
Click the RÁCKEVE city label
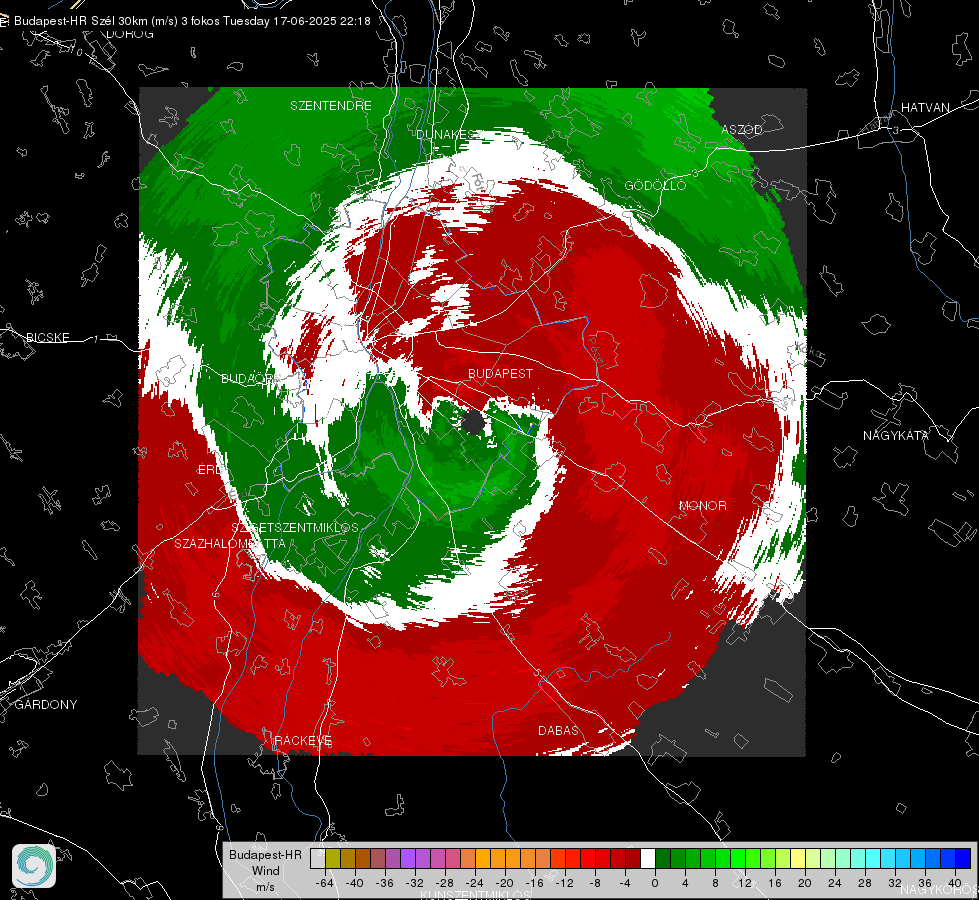click(x=303, y=741)
